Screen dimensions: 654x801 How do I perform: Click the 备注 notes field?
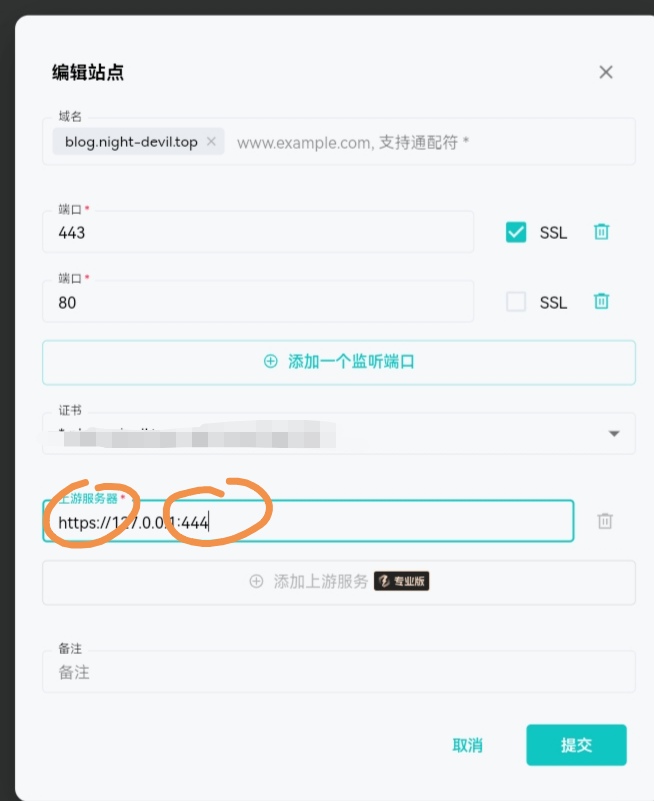coord(339,672)
